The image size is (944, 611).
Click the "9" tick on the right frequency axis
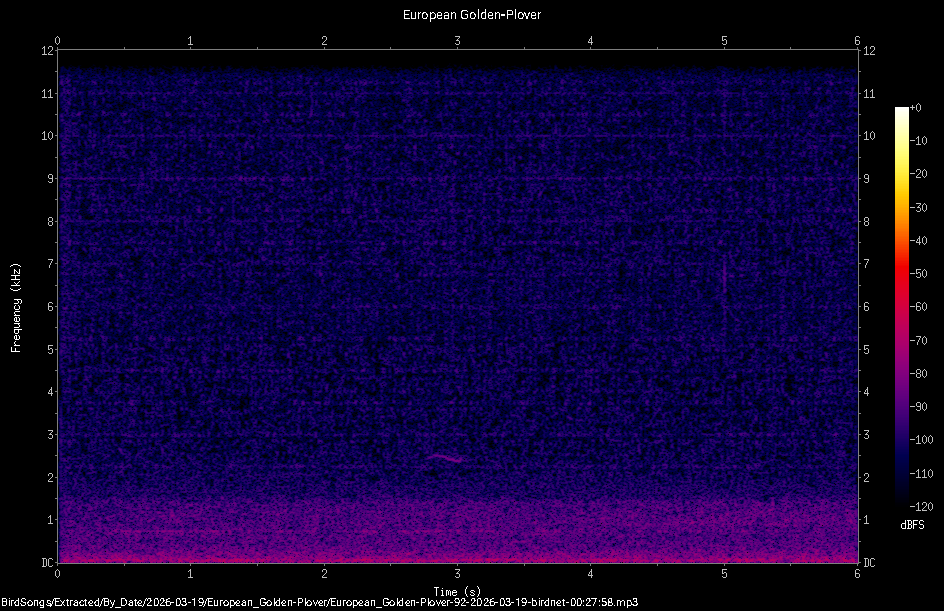[866, 178]
